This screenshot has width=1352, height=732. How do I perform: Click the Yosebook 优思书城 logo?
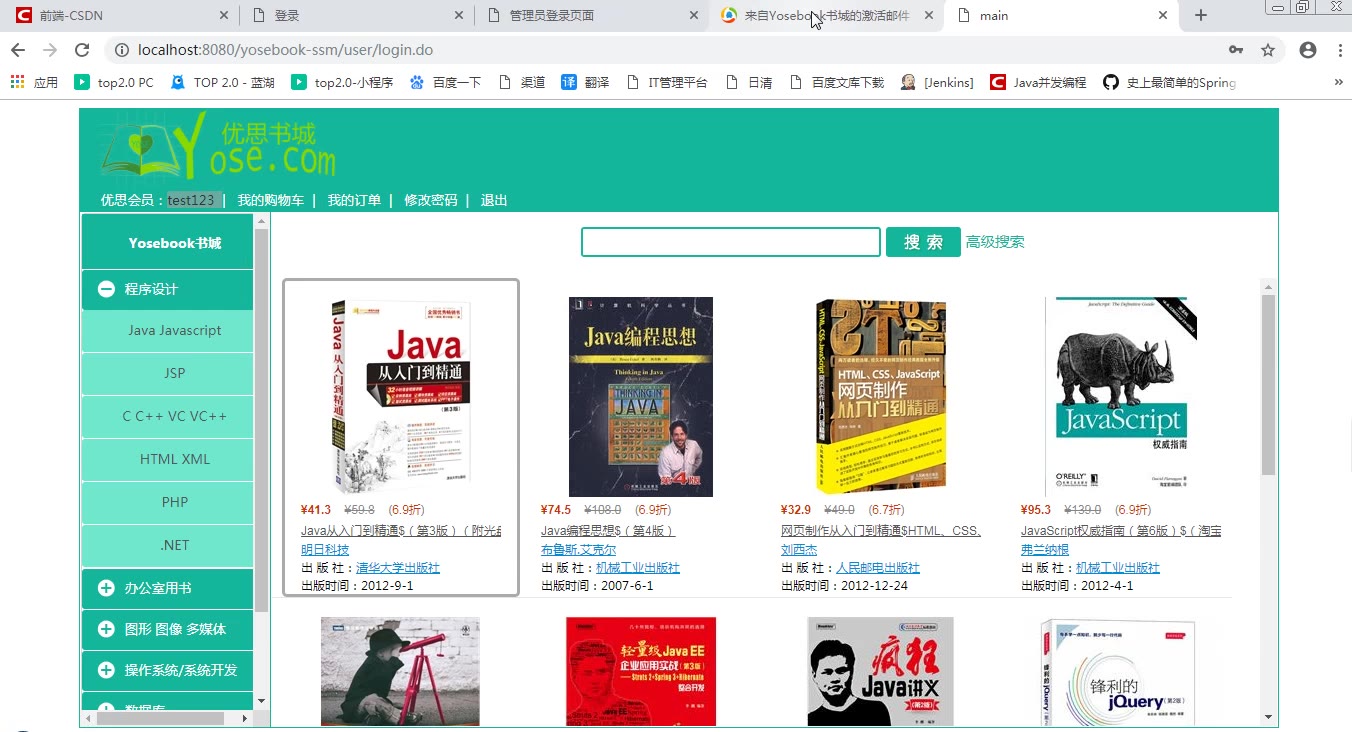click(x=219, y=146)
